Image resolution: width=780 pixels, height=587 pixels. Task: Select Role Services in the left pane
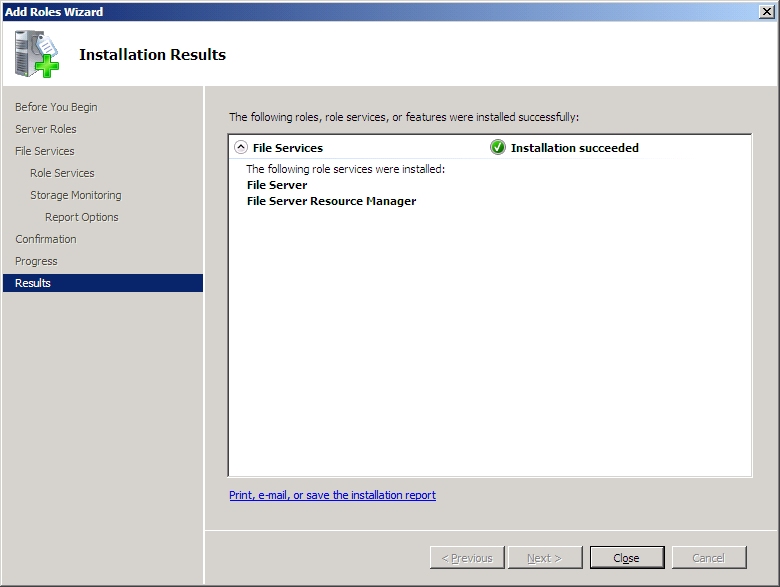point(62,173)
